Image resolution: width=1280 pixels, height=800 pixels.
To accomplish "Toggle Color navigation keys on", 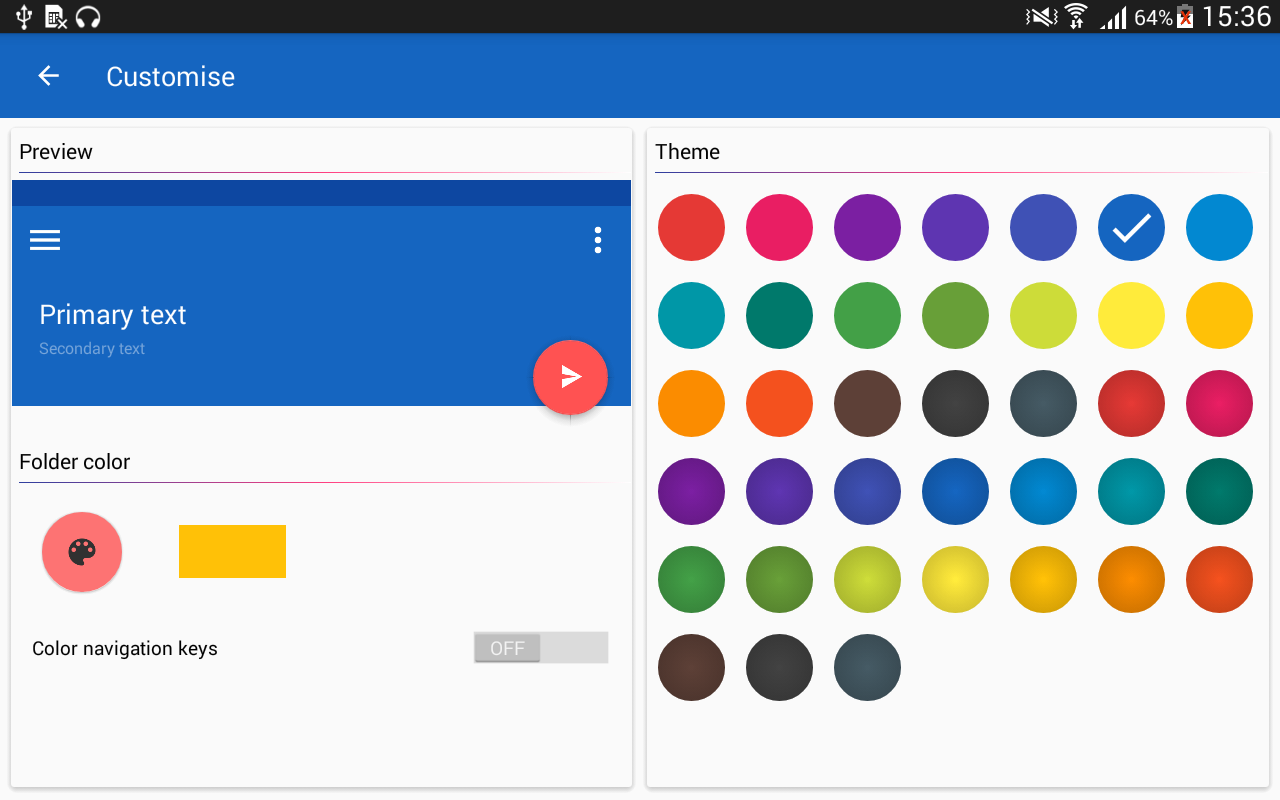I will (540, 647).
